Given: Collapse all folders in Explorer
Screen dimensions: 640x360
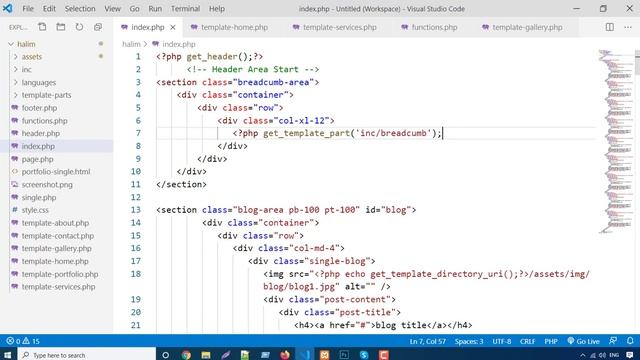Looking at the screenshot, I should [98, 27].
